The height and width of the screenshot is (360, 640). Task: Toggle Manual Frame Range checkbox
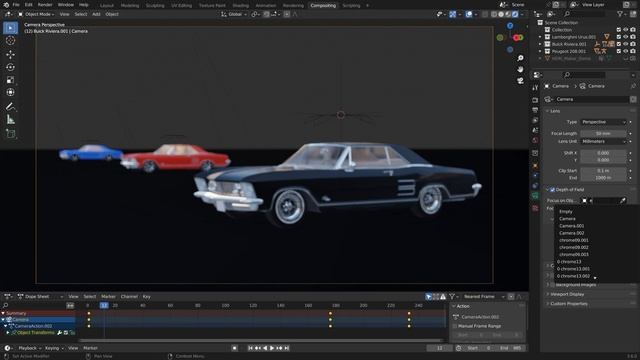tap(455, 326)
